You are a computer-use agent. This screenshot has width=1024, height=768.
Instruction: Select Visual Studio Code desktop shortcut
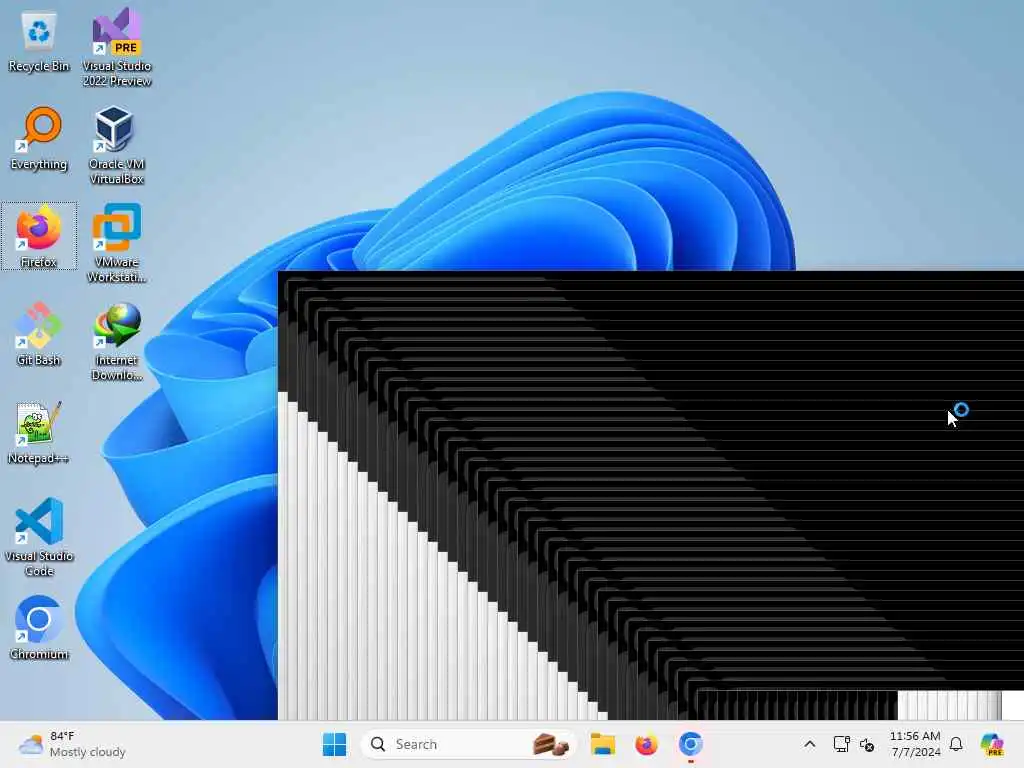(x=39, y=537)
